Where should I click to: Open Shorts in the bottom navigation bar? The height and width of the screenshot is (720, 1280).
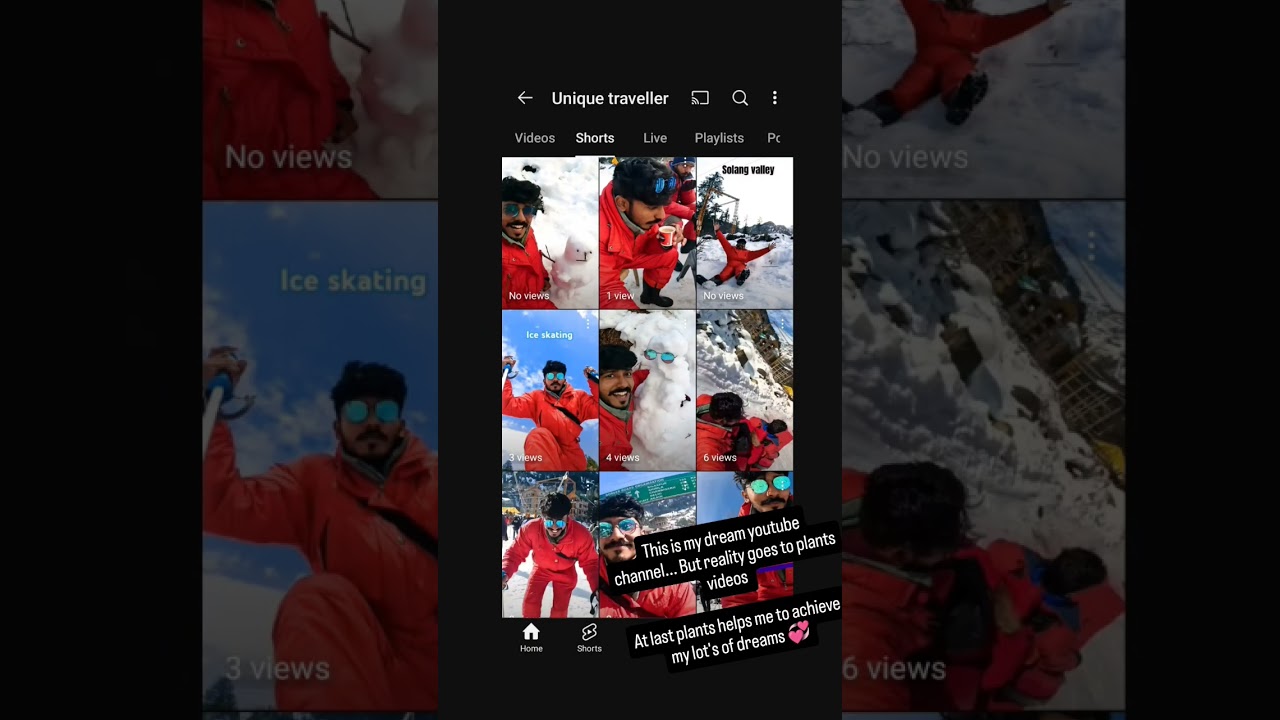[x=589, y=637]
